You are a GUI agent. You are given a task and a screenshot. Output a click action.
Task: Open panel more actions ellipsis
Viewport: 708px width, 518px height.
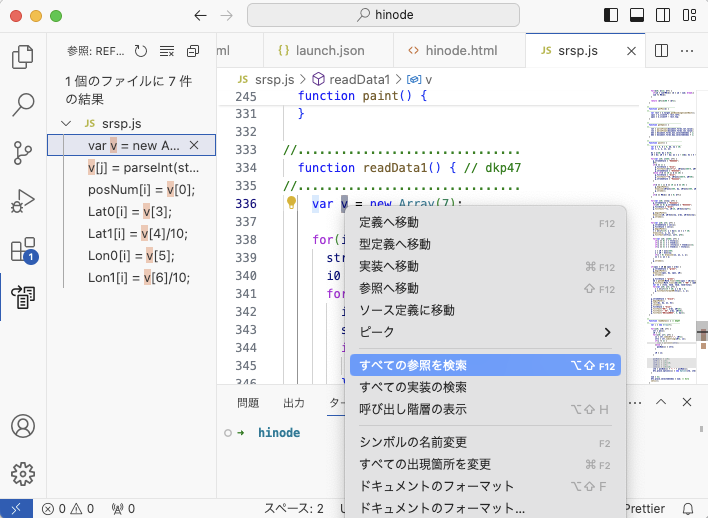click(635, 402)
